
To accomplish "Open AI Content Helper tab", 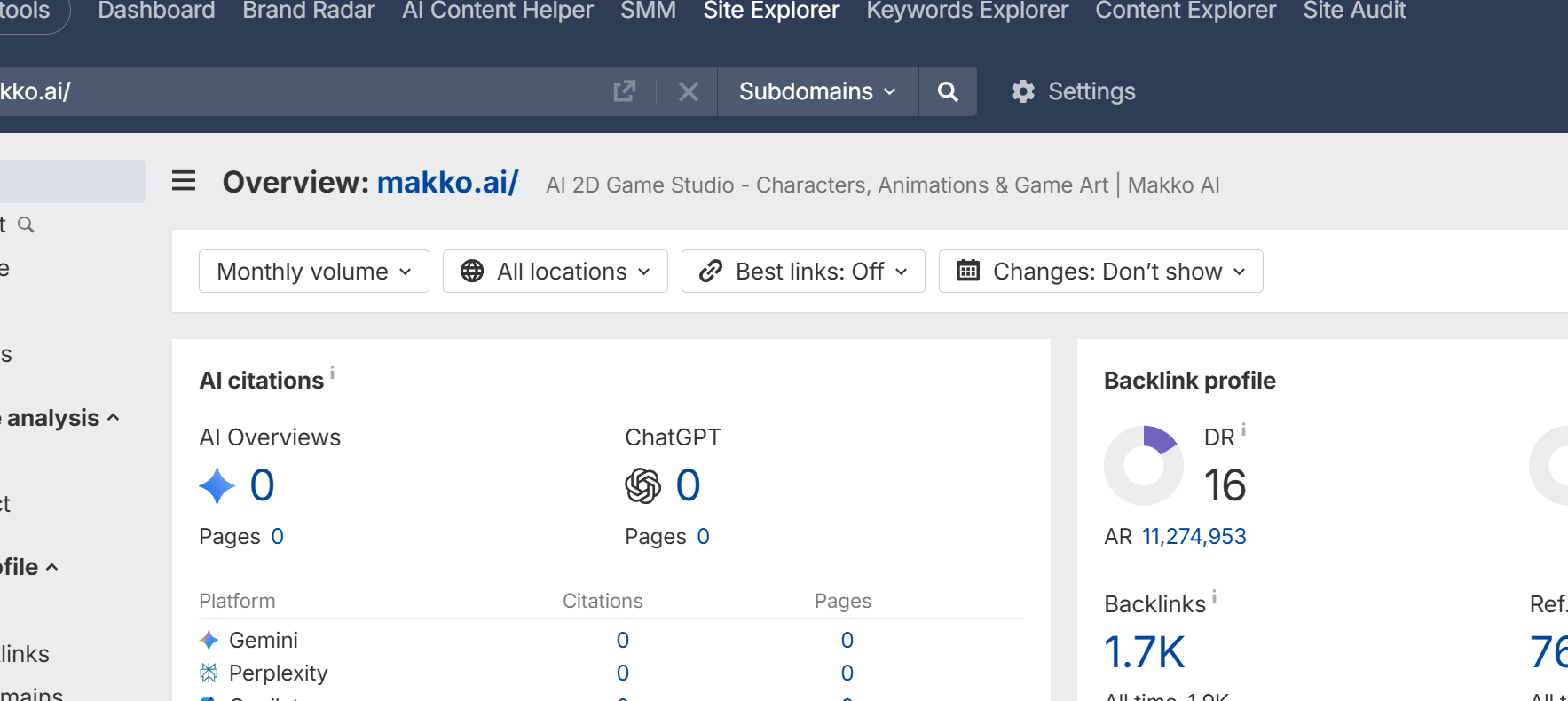I will coord(498,11).
